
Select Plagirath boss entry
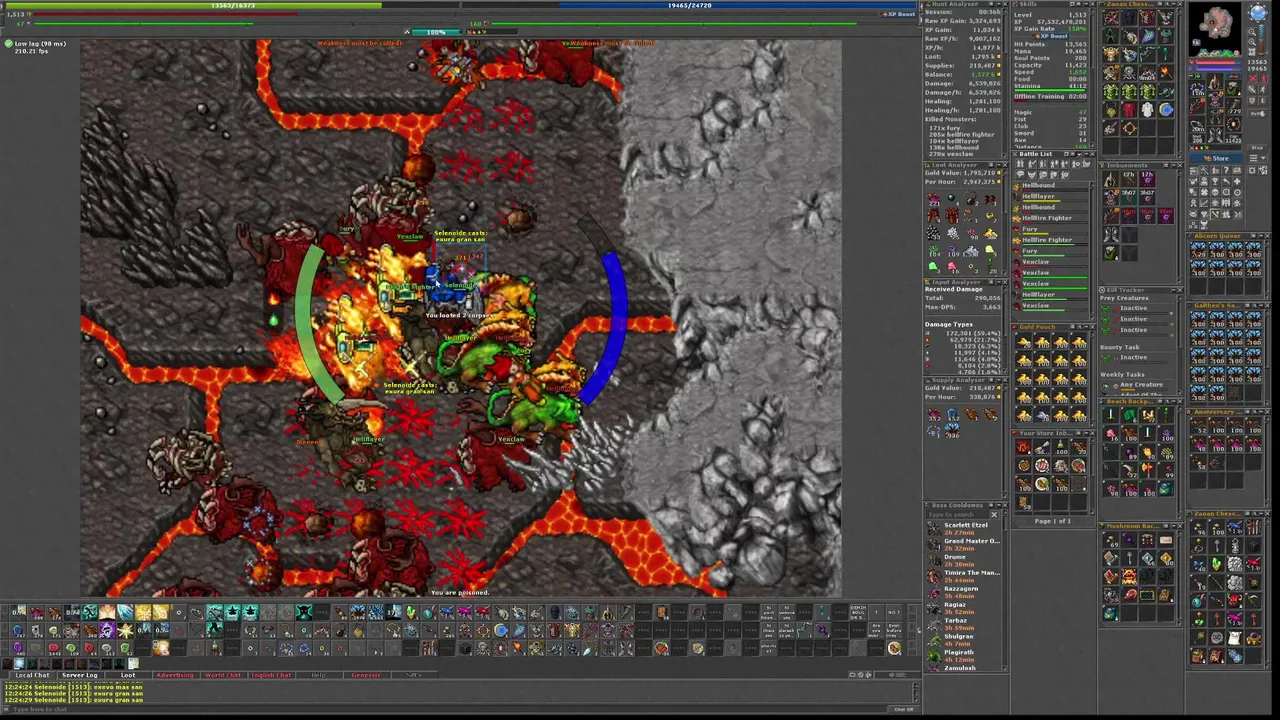[963, 656]
